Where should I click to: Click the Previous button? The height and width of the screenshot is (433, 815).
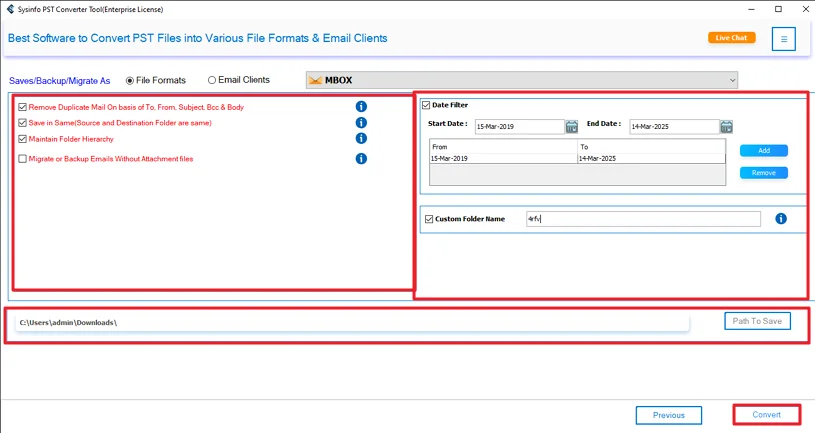pos(669,415)
